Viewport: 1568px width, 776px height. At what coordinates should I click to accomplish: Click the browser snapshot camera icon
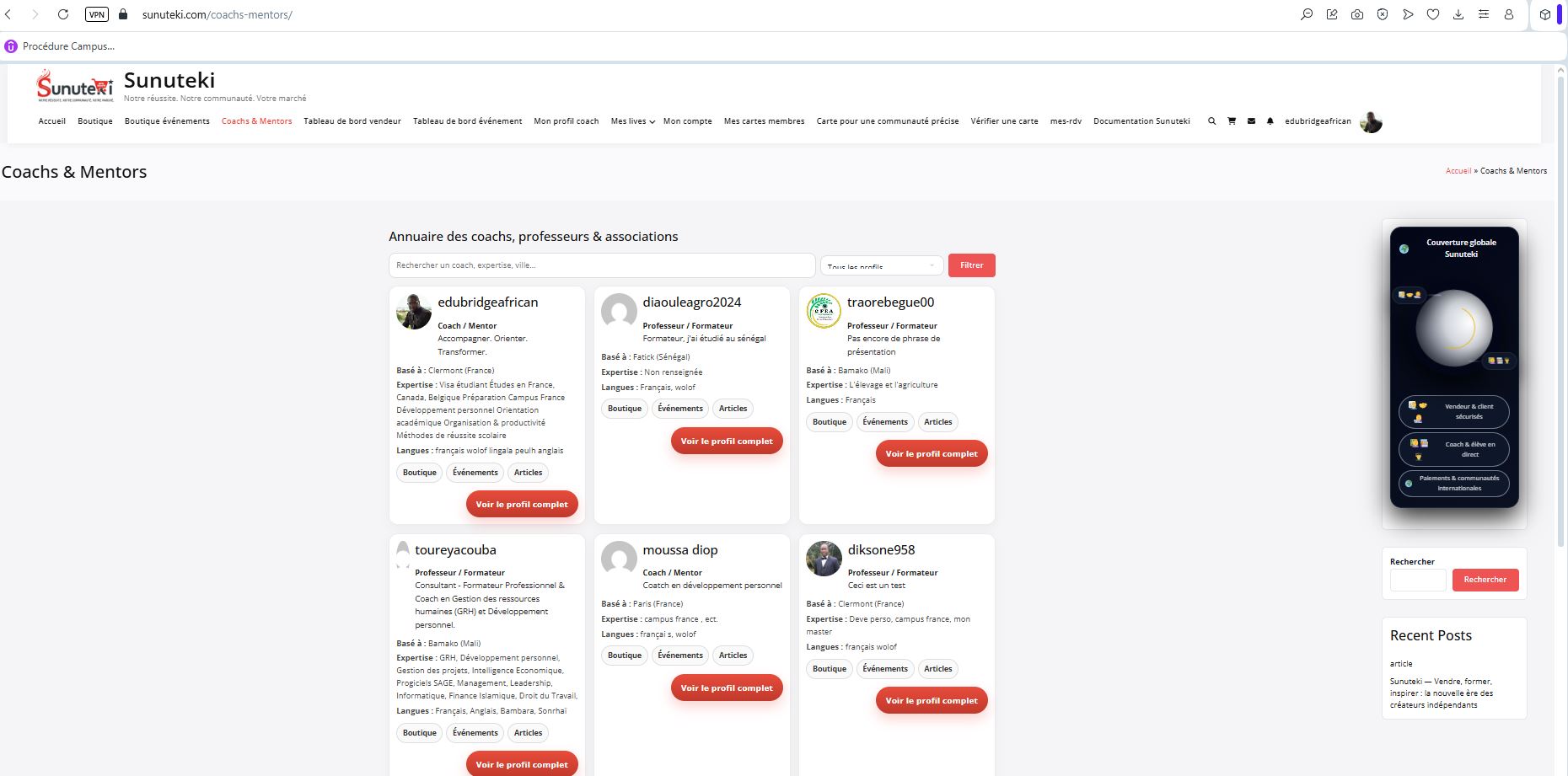1357,14
